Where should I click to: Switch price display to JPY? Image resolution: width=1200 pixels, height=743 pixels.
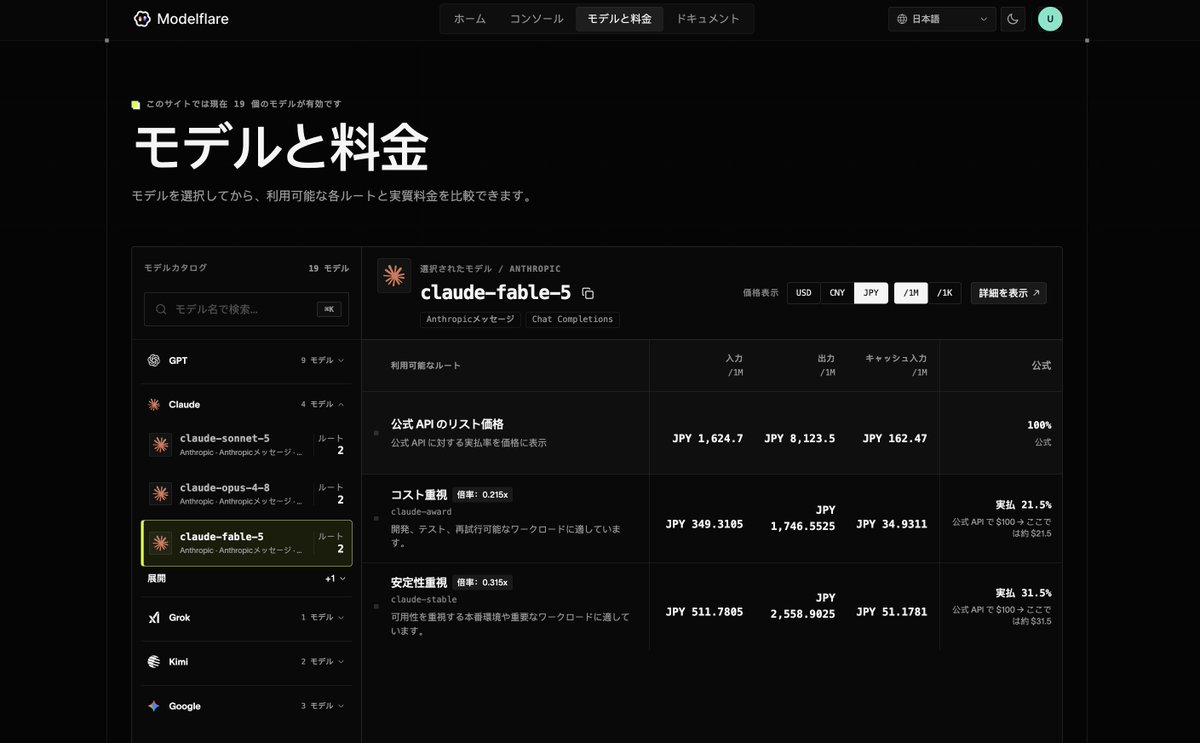pyautogui.click(x=871, y=293)
